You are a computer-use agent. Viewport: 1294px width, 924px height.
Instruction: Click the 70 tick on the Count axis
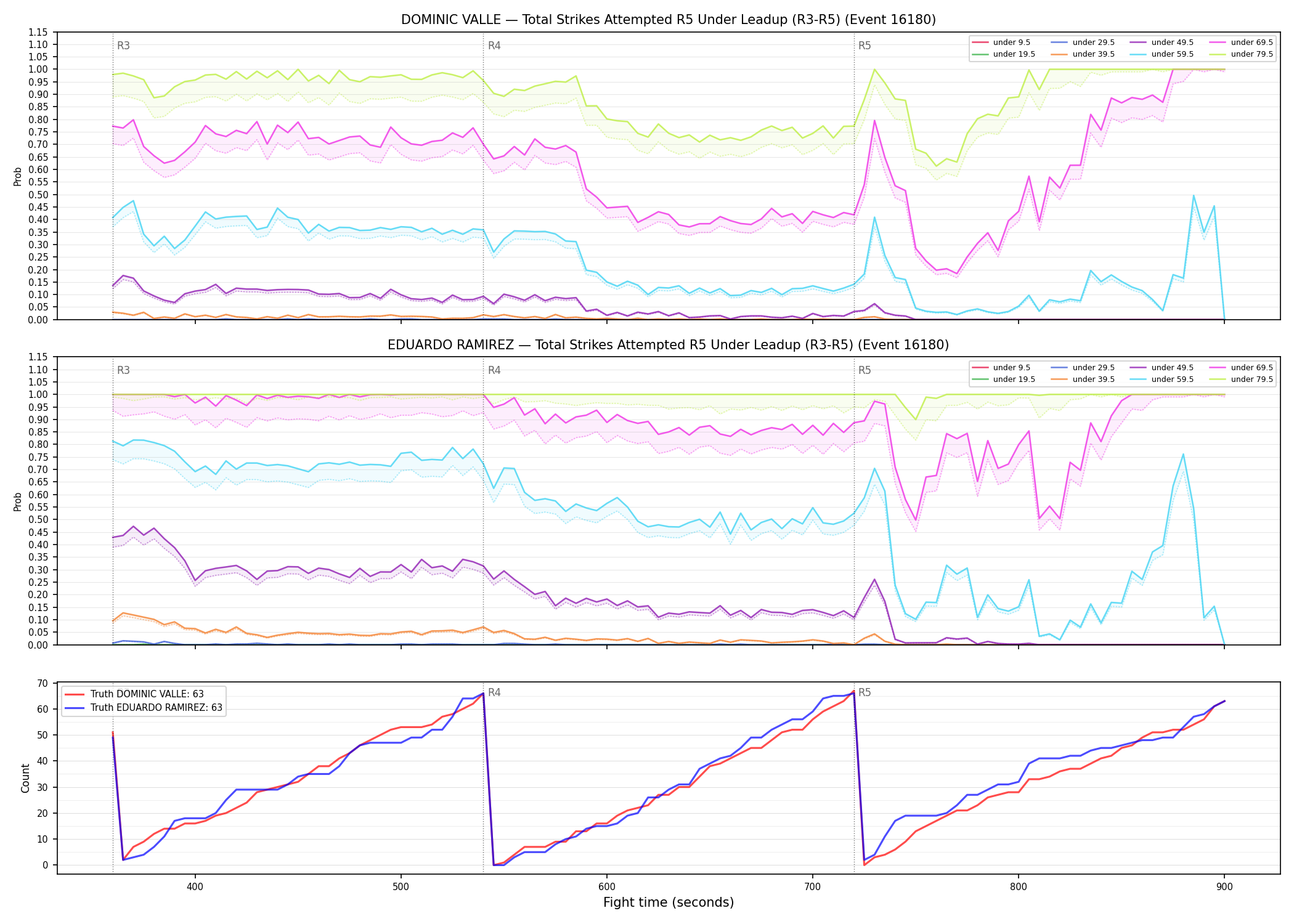[x=43, y=683]
